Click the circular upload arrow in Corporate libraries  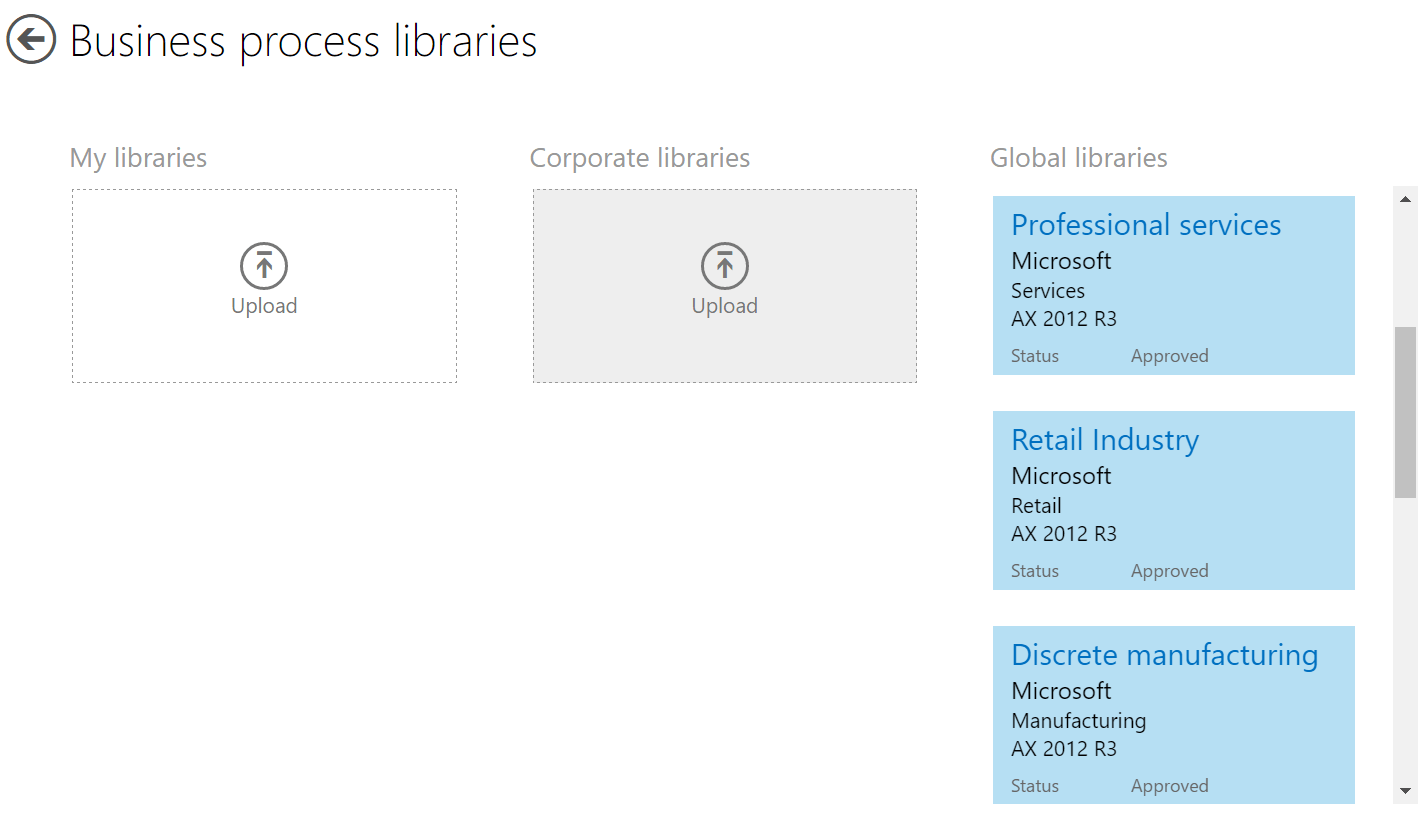[x=724, y=266]
